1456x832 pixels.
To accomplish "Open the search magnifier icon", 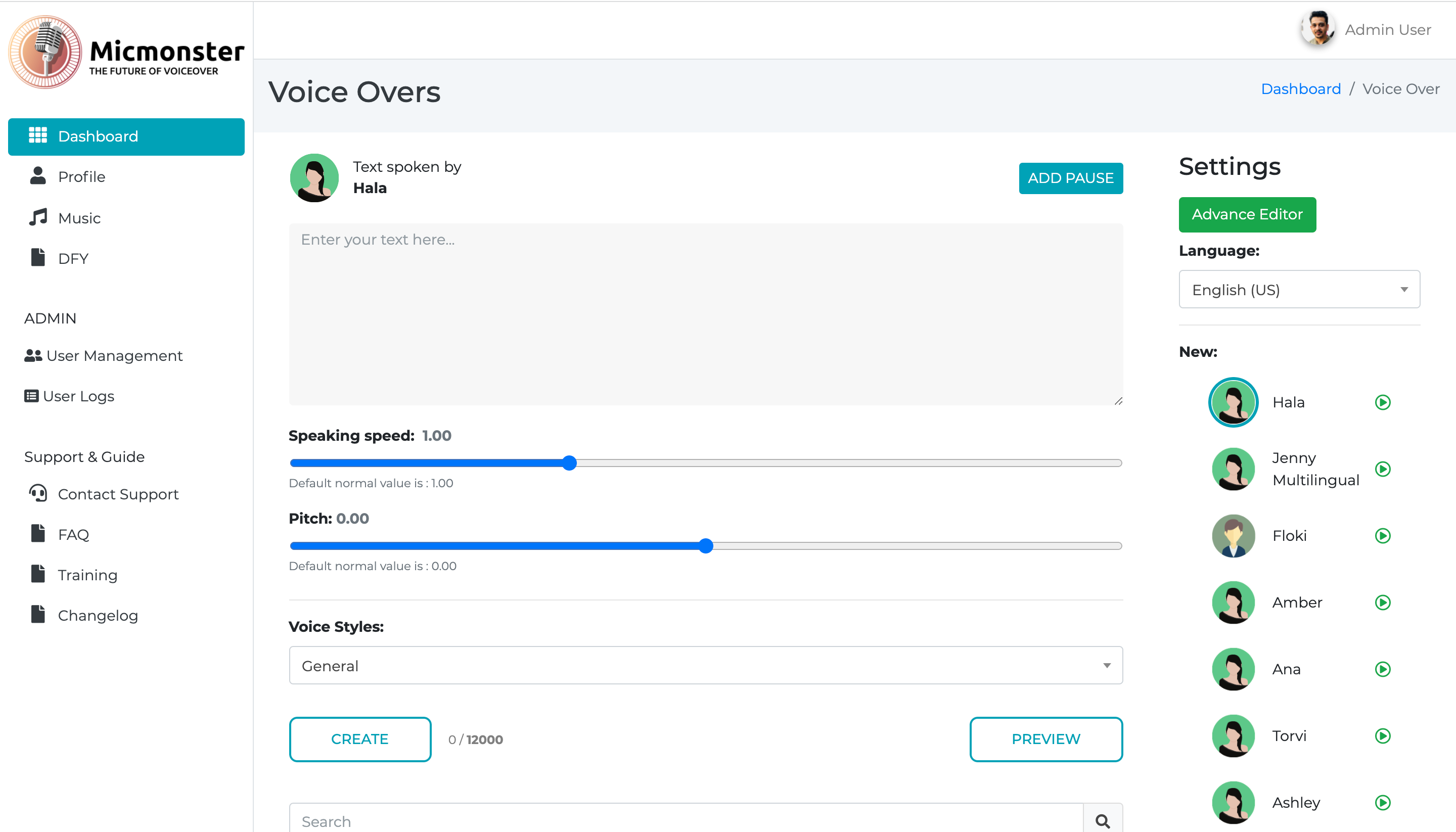I will point(1102,821).
